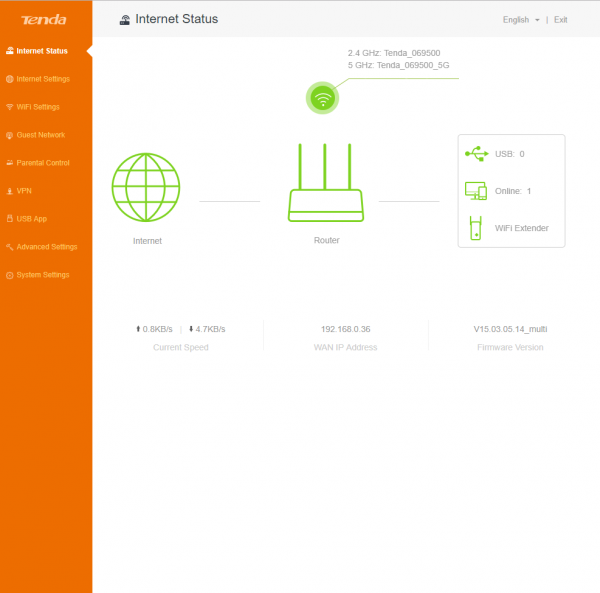
Task: Click the Parental Control sidebar icon
Action: 10,163
